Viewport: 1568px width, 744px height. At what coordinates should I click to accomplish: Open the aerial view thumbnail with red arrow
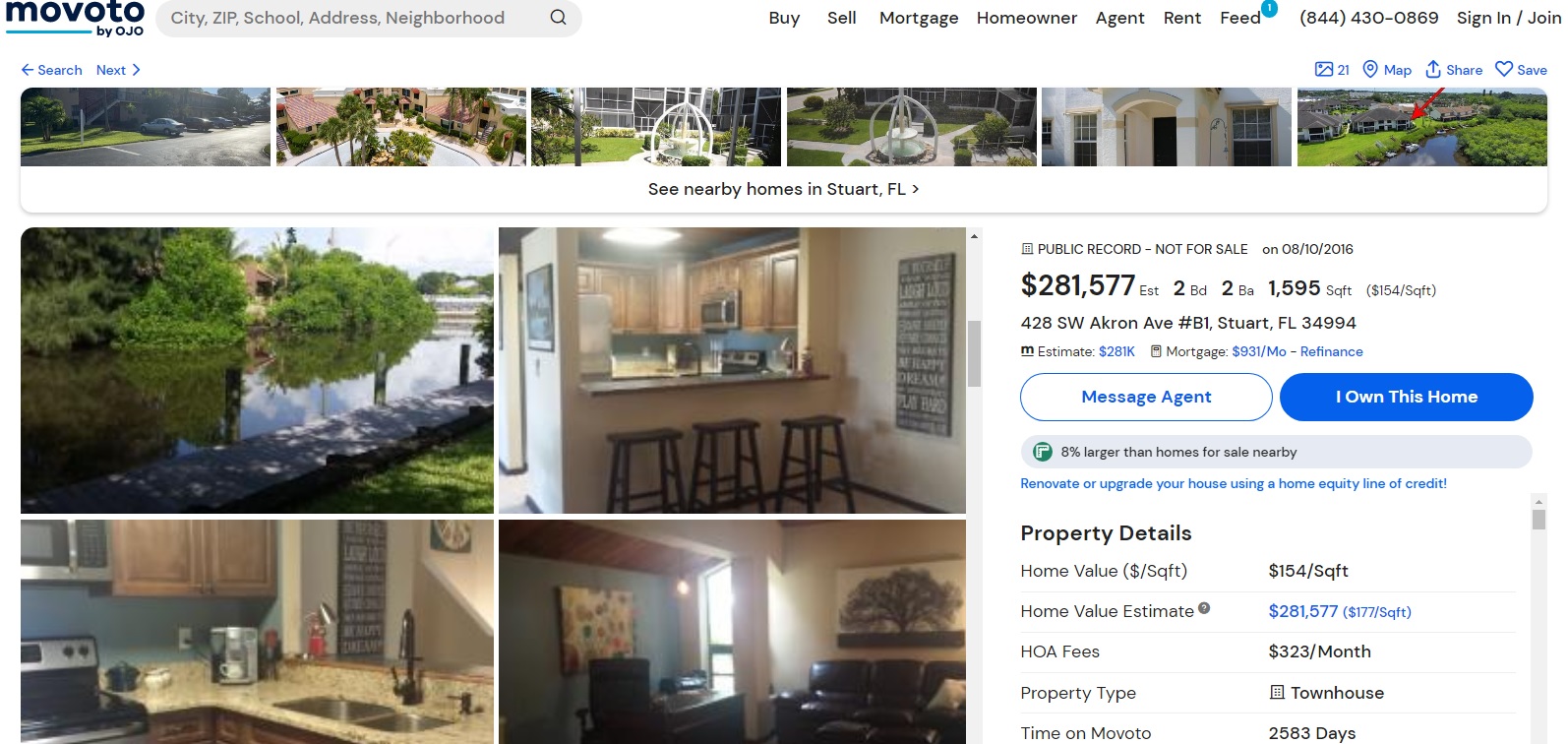[1421, 127]
